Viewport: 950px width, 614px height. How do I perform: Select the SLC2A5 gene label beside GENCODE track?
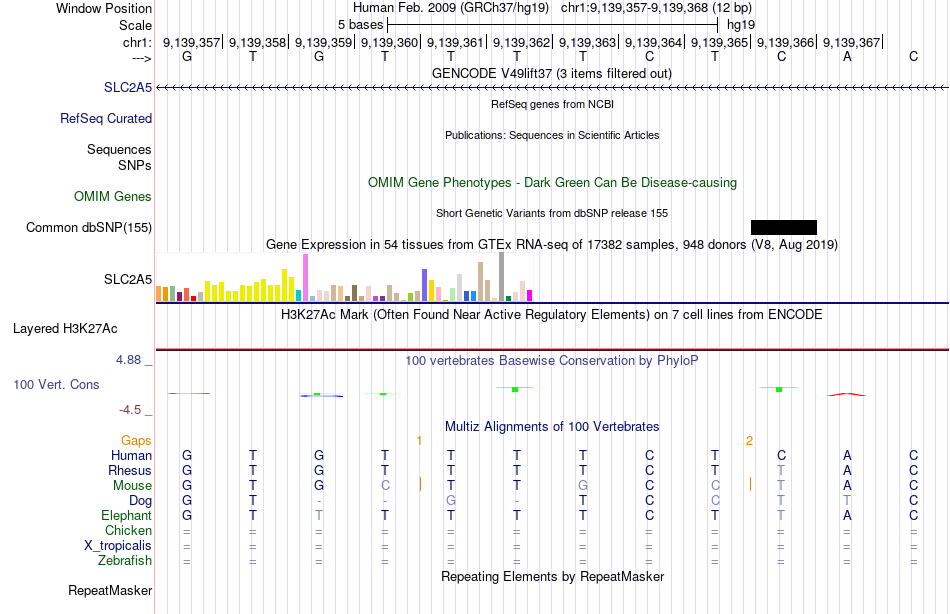tap(128, 87)
